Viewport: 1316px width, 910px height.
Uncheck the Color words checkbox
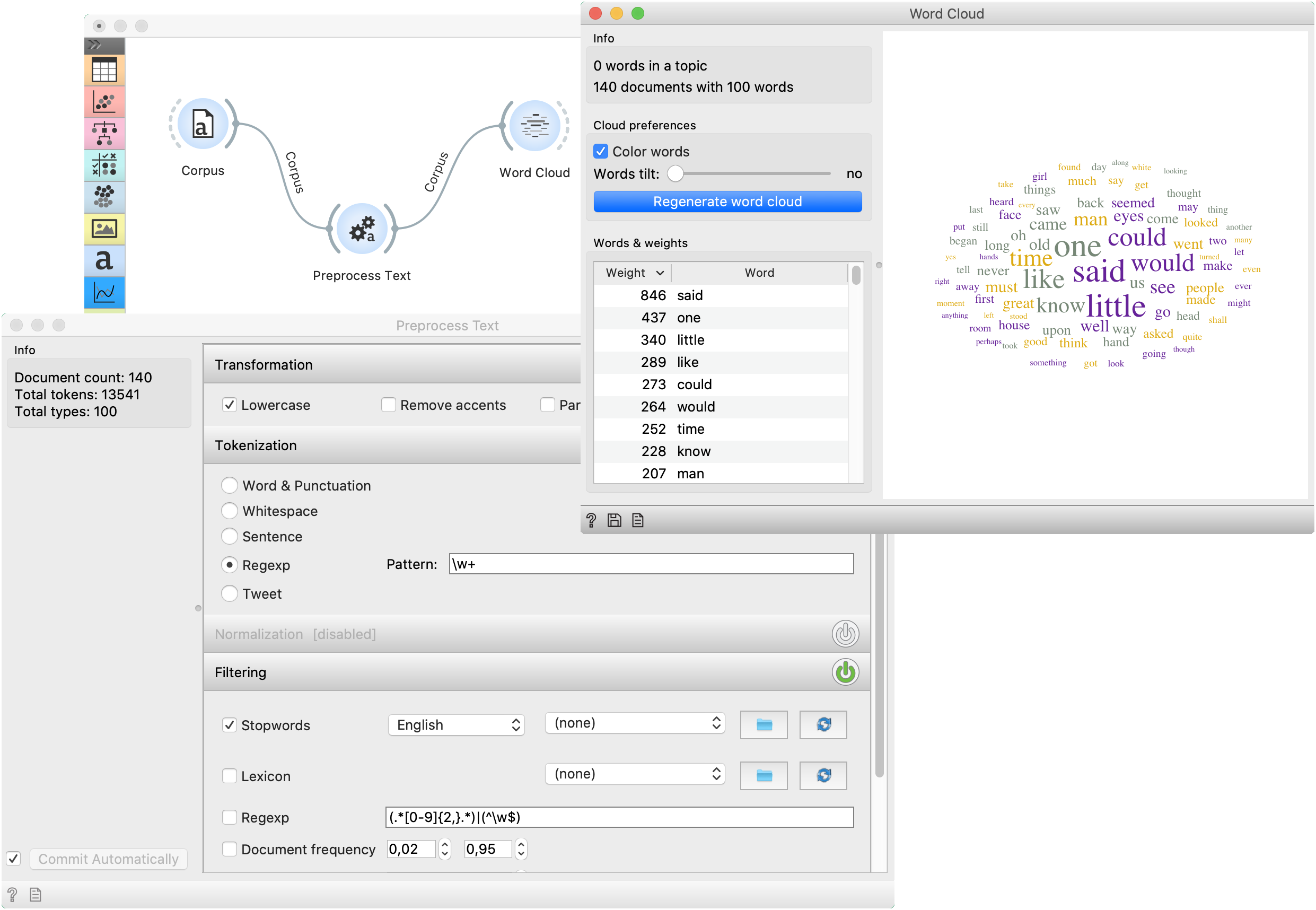click(601, 152)
